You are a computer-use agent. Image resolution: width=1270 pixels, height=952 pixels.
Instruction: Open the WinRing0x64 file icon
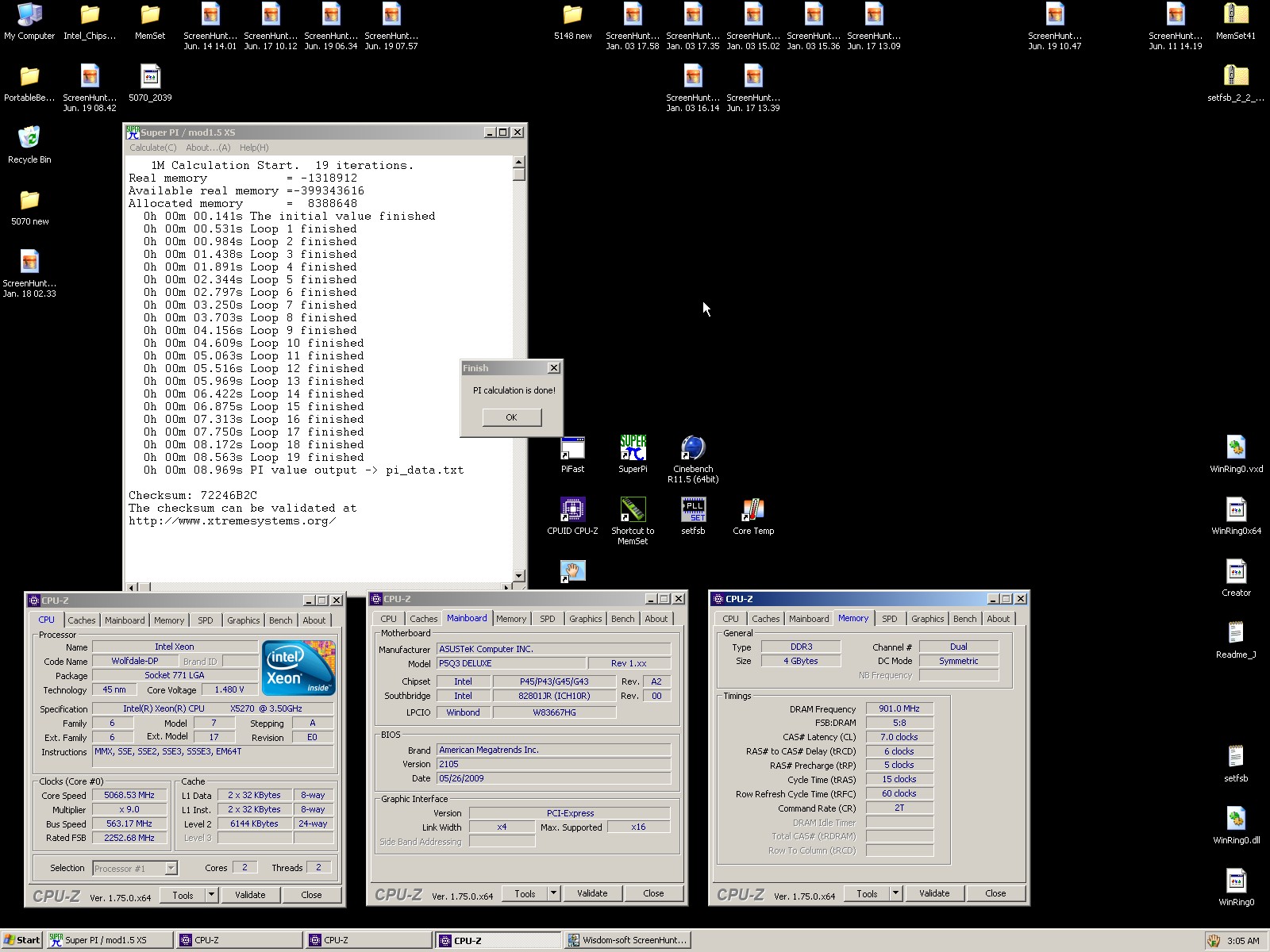pyautogui.click(x=1236, y=516)
